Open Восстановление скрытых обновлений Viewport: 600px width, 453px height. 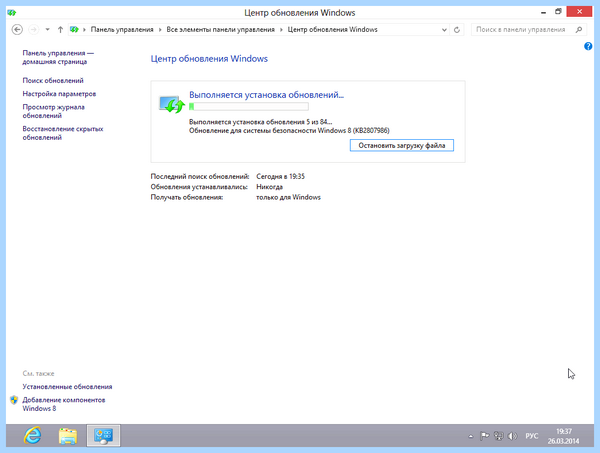(x=63, y=133)
